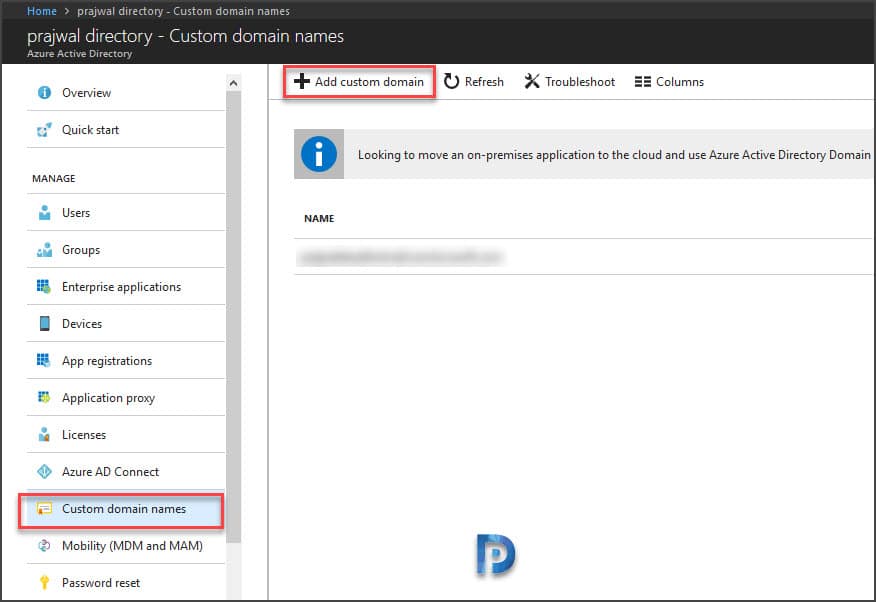Screen dimensions: 876x602
Task: Click the sidebar vertical scrollbar thumb
Action: [x=234, y=317]
